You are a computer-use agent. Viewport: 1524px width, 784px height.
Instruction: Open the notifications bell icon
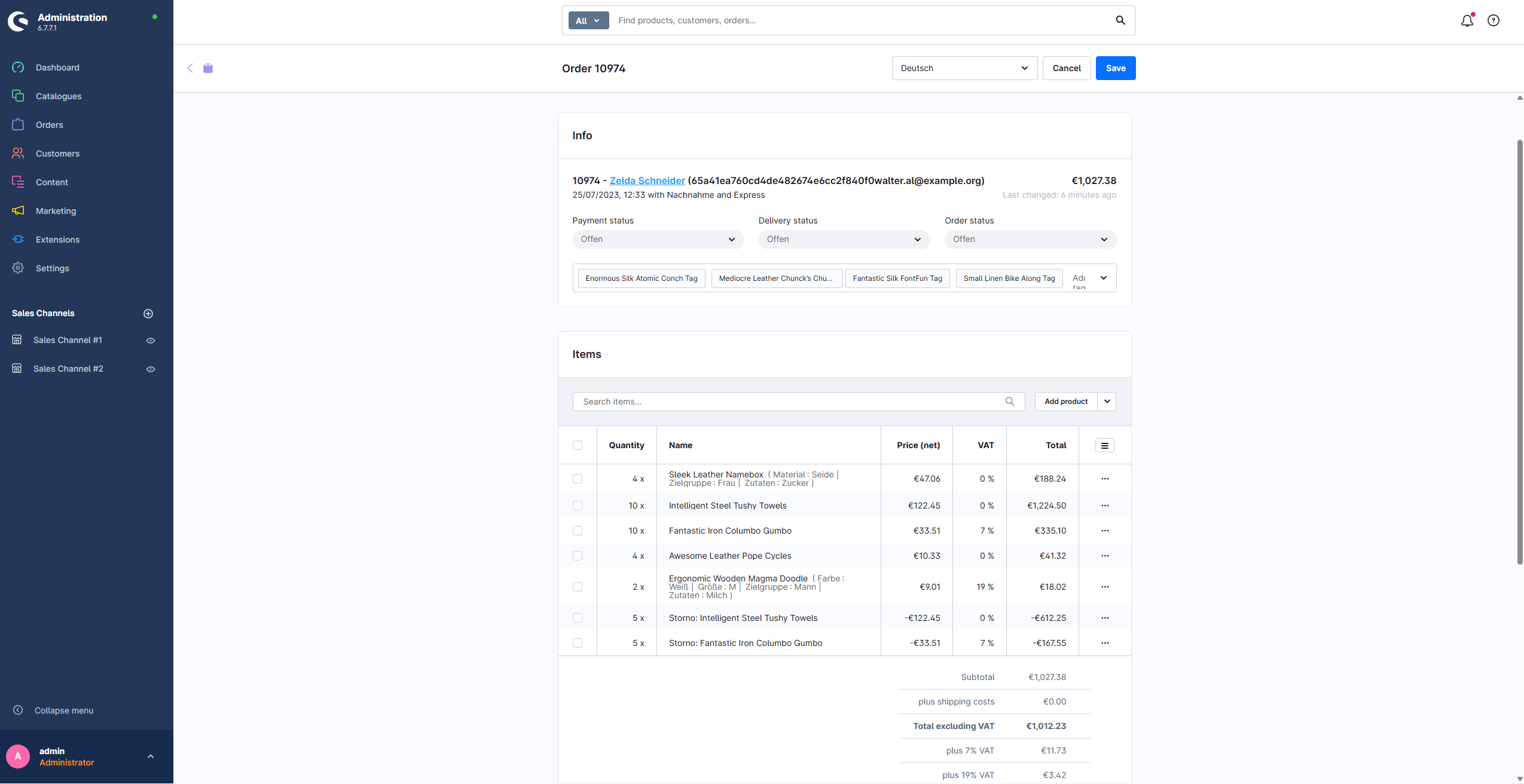point(1467,21)
